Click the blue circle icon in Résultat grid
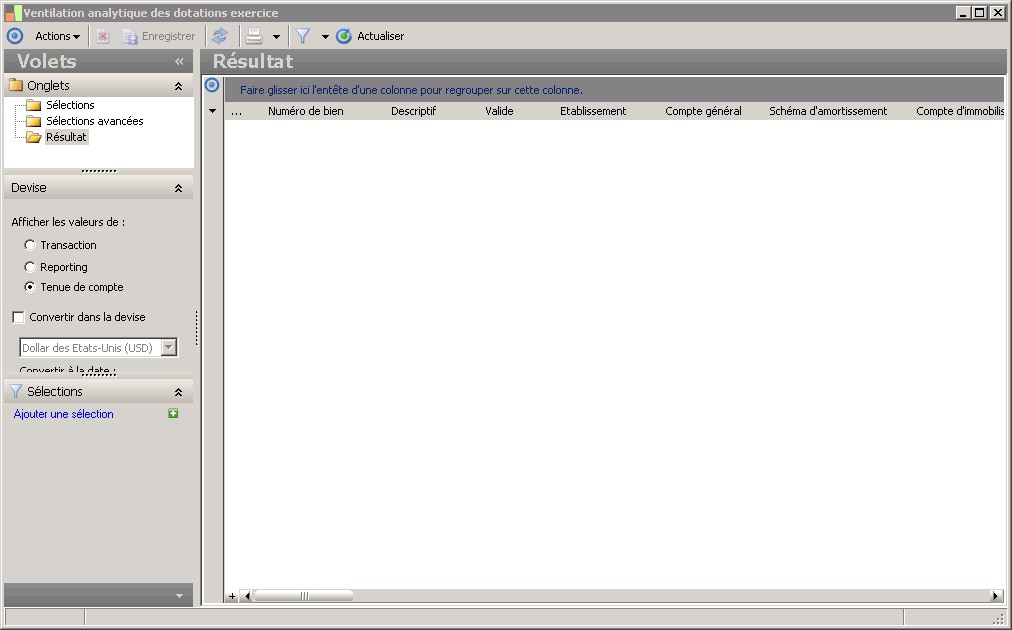The width and height of the screenshot is (1012, 630). 212,85
